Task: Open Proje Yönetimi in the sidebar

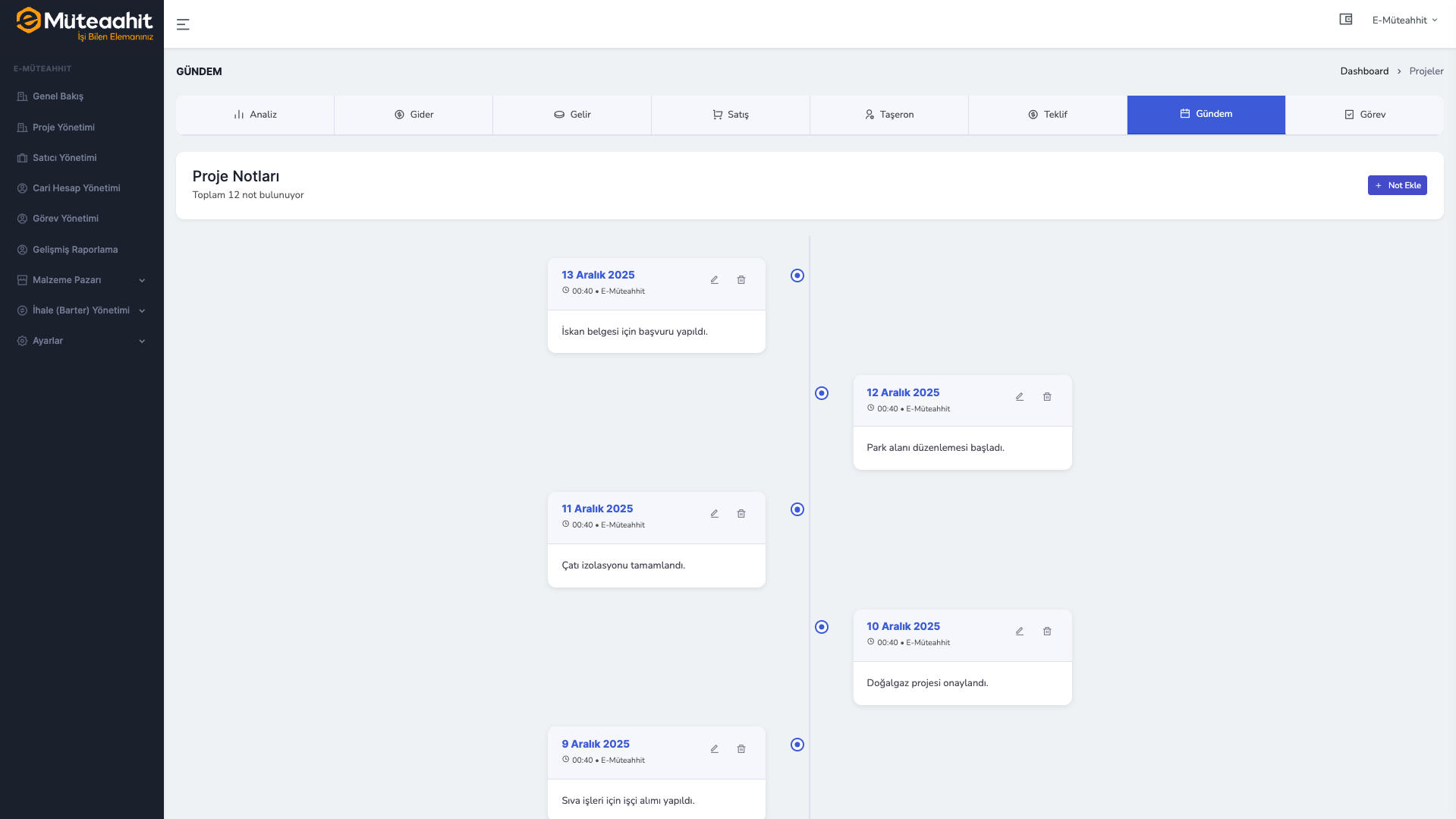Action: pyautogui.click(x=64, y=128)
